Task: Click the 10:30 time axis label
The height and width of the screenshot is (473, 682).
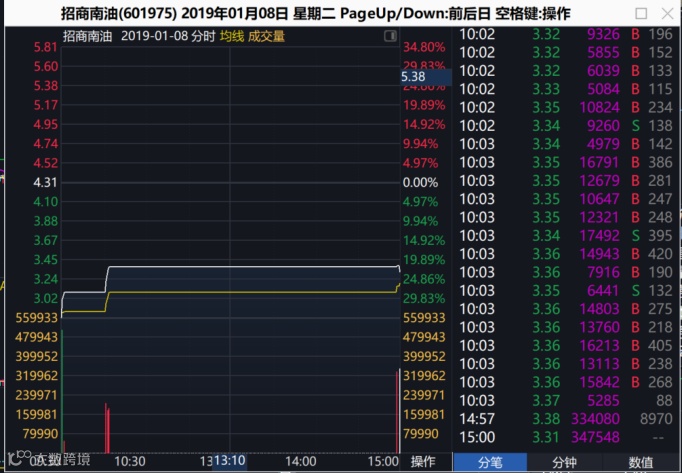Action: [130, 461]
